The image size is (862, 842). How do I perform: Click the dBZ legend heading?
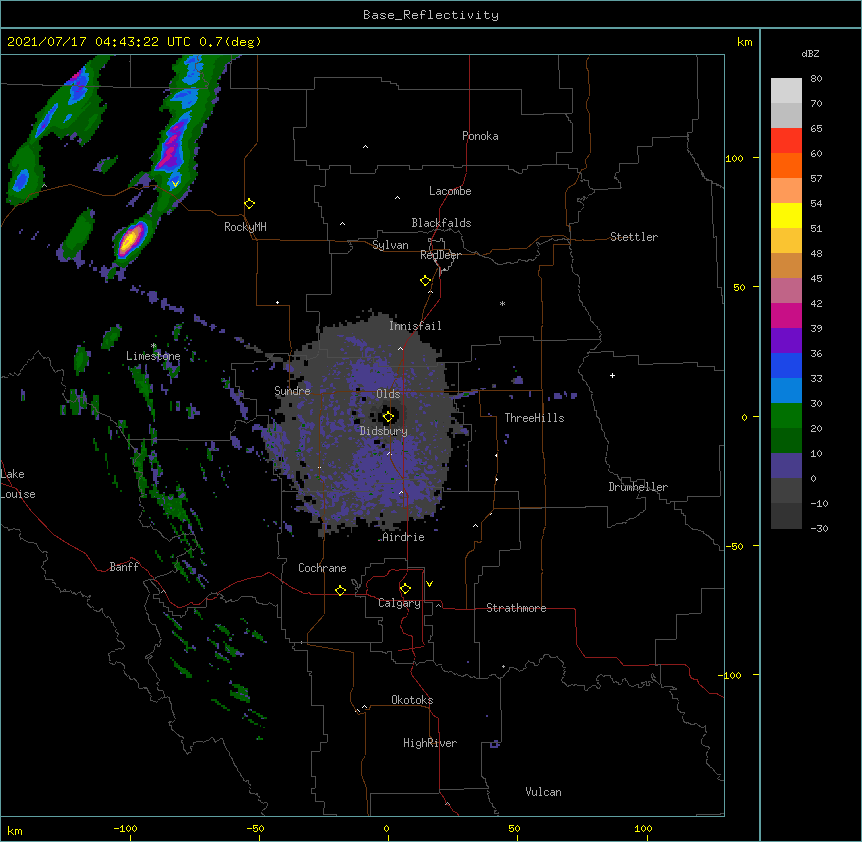810,53
